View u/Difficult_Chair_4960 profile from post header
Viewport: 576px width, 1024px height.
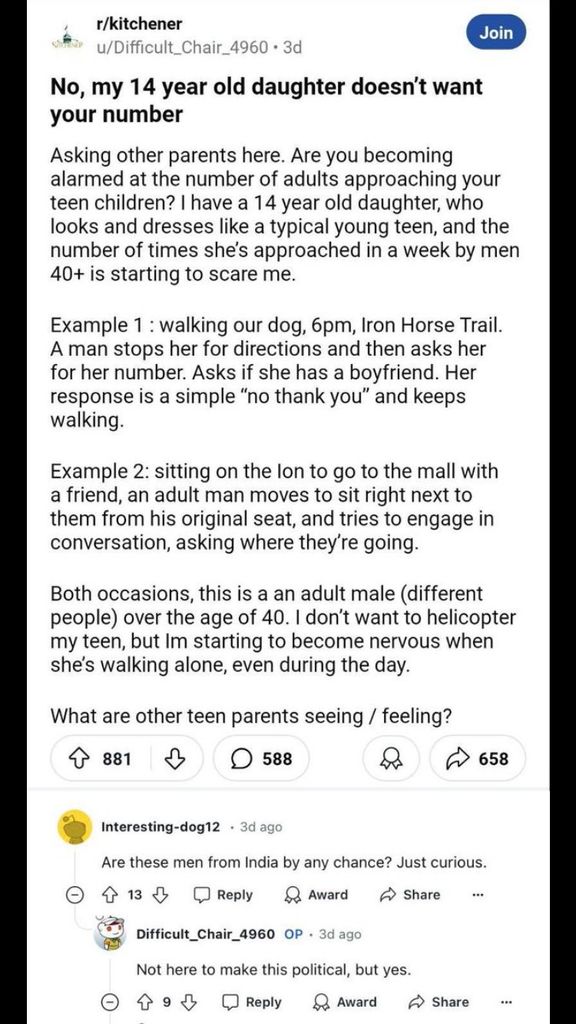tap(182, 47)
